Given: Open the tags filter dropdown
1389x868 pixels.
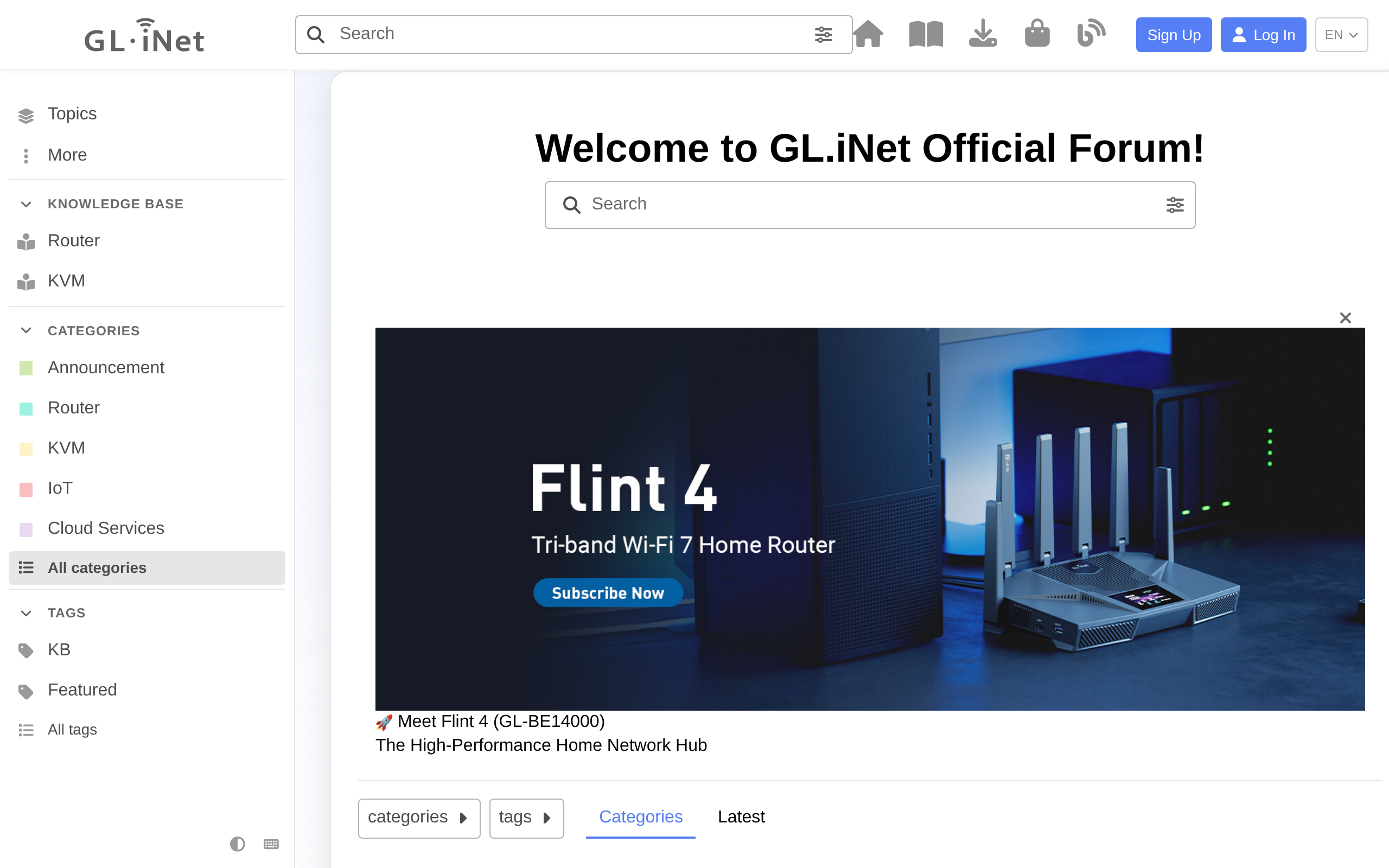Looking at the screenshot, I should click(526, 818).
